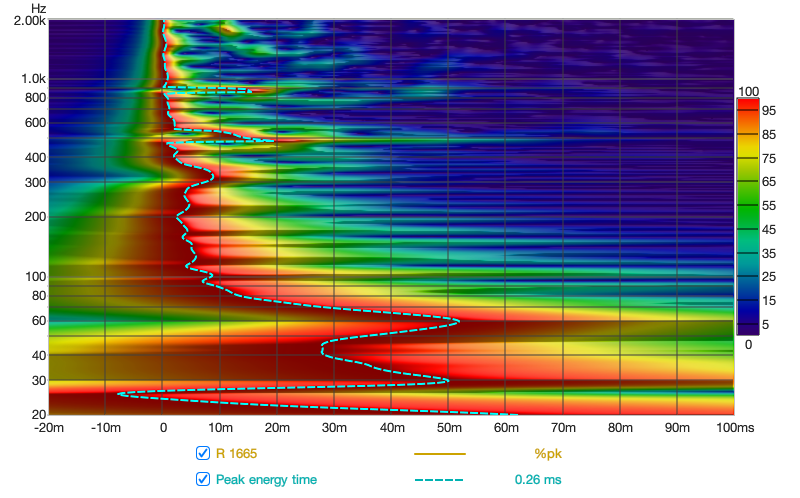Image resolution: width=800 pixels, height=498 pixels.
Task: Click the 0 tick on the time axis
Action: point(163,428)
